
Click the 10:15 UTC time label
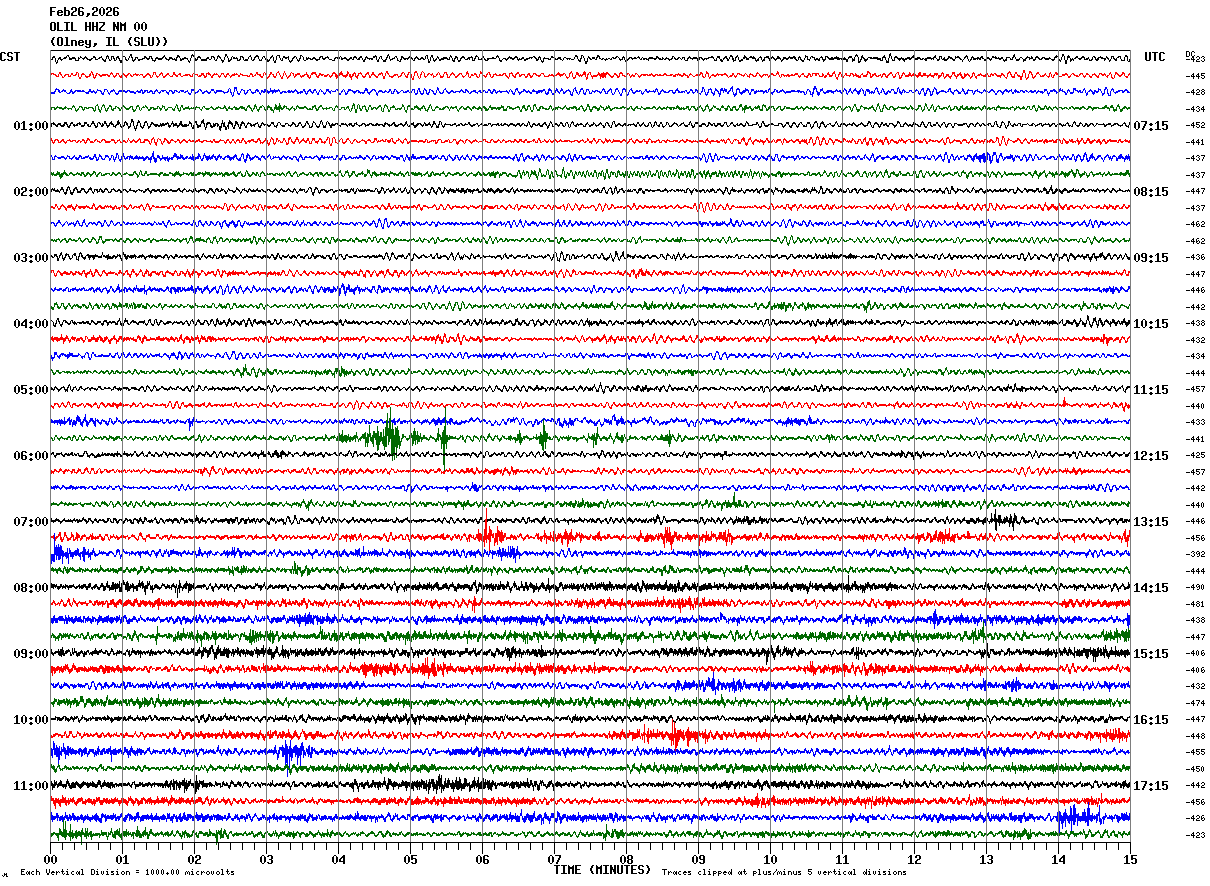point(1151,324)
